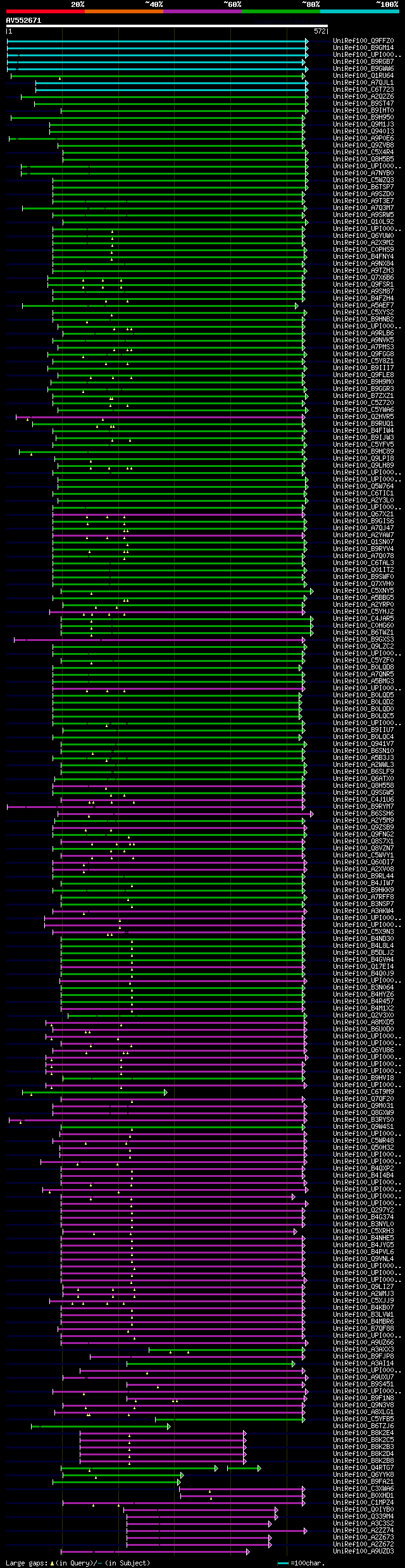Select the UniRef100_B8K2E4 label

pyautogui.click(x=363, y=1433)
